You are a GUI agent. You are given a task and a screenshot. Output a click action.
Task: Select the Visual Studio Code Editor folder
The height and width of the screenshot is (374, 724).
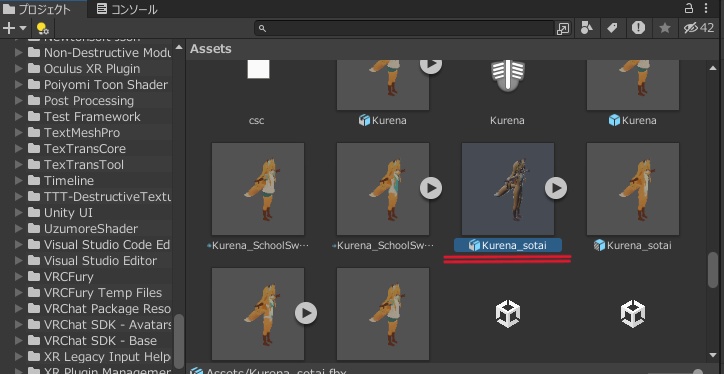tap(99, 245)
